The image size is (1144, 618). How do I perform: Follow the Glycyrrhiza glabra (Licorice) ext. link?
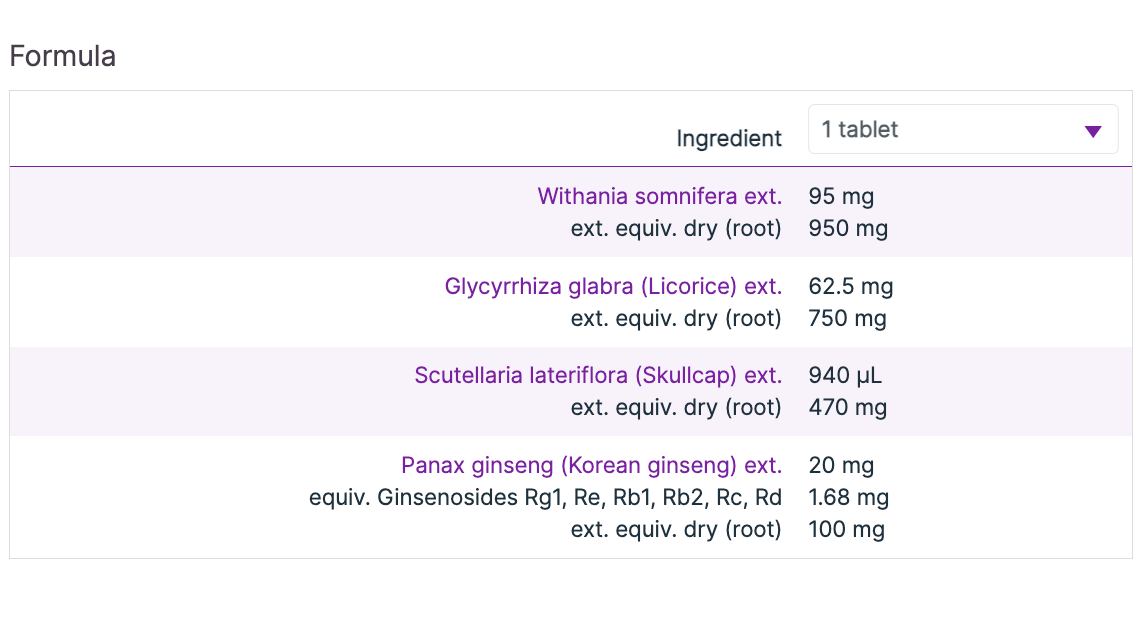[613, 287]
